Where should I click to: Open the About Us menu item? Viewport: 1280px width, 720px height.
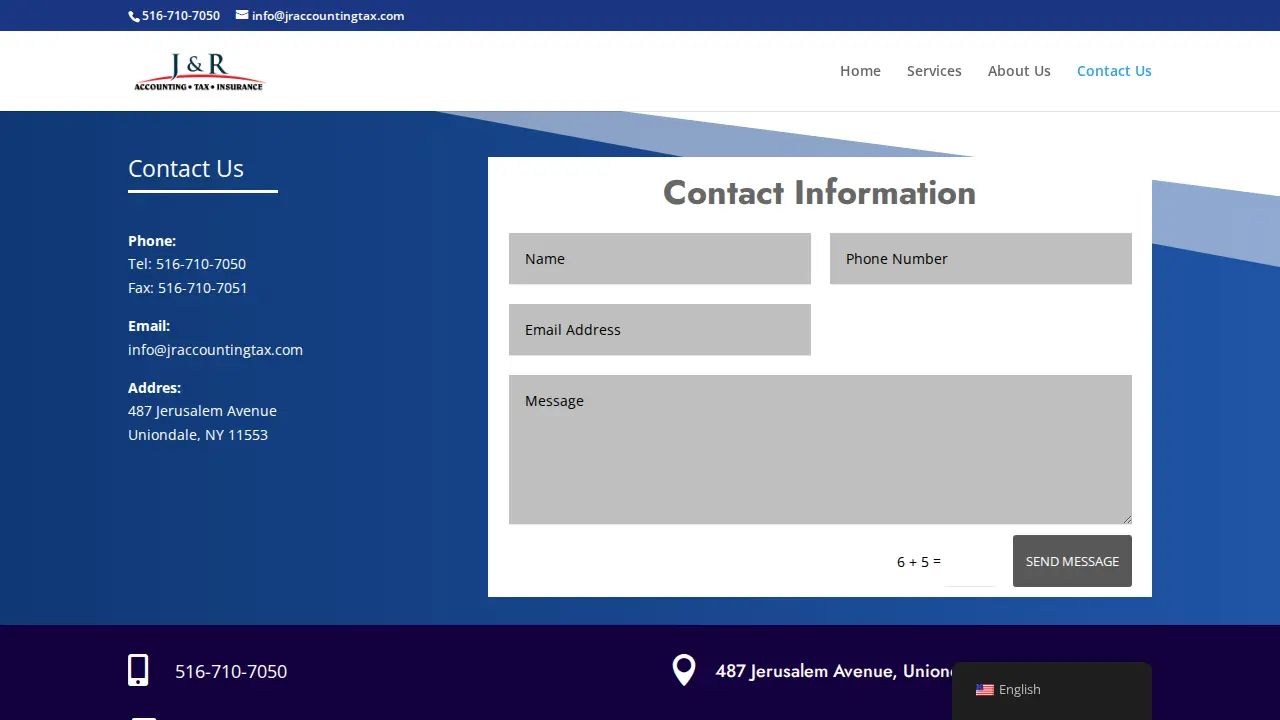(x=1019, y=71)
